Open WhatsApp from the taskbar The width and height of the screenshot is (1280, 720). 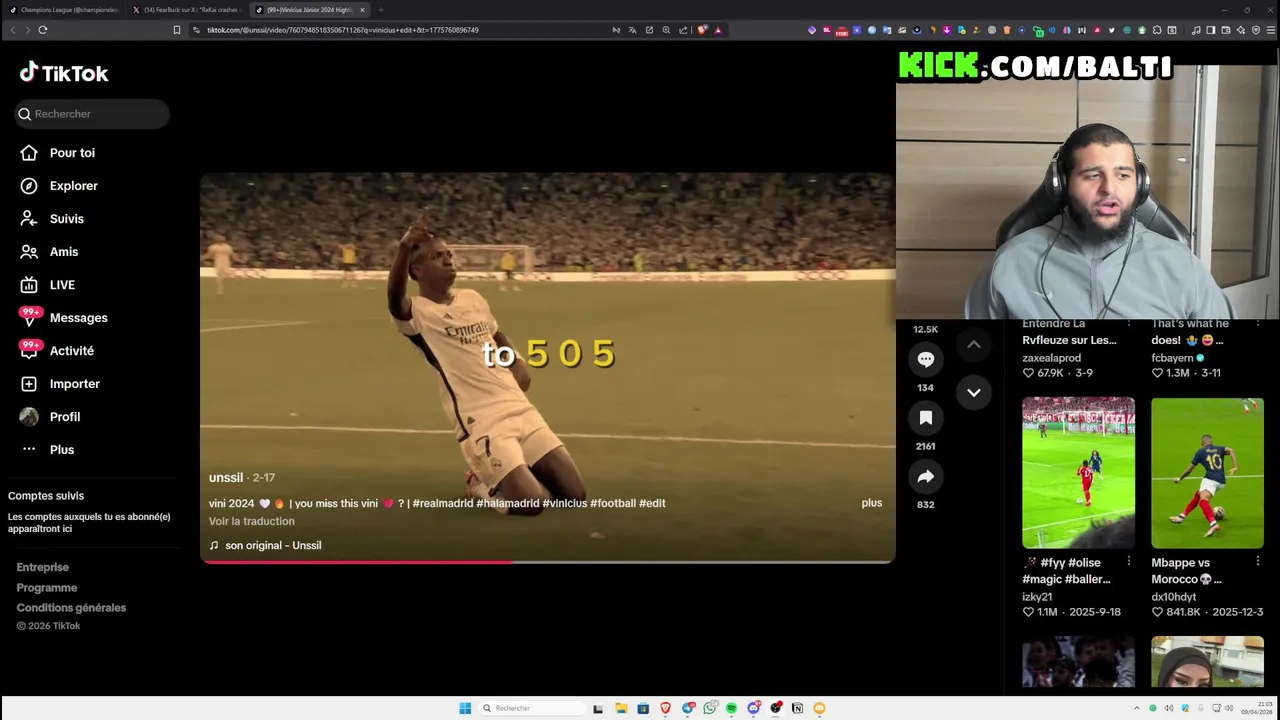(x=710, y=708)
